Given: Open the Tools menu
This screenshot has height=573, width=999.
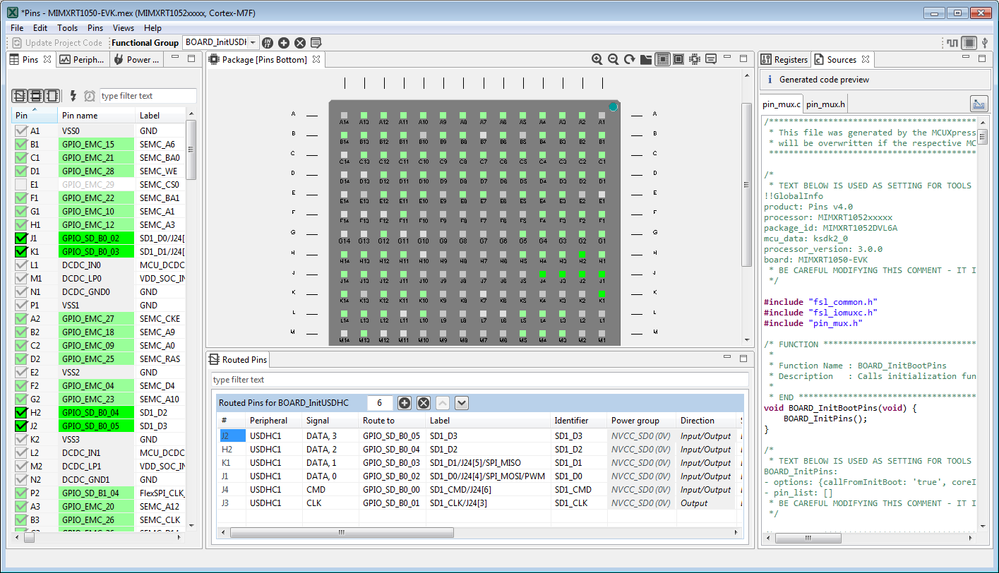Looking at the screenshot, I should point(67,28).
